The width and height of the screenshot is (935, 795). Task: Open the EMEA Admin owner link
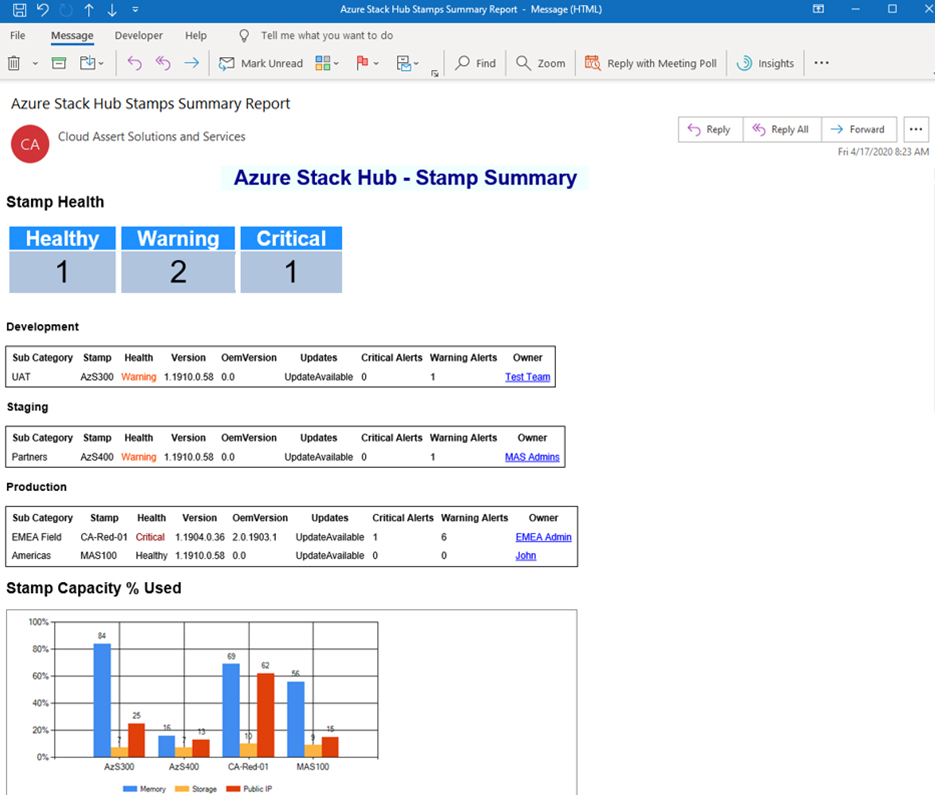coord(543,537)
